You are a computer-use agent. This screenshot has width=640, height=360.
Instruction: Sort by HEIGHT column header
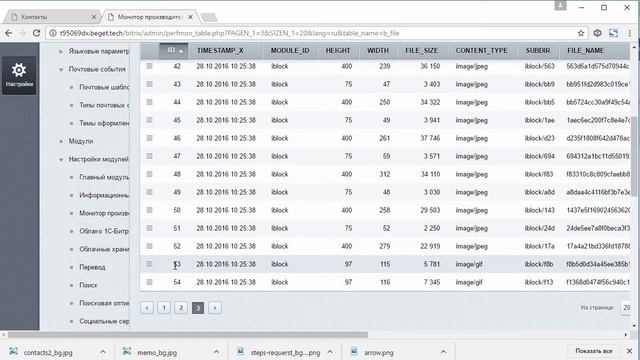(338, 51)
